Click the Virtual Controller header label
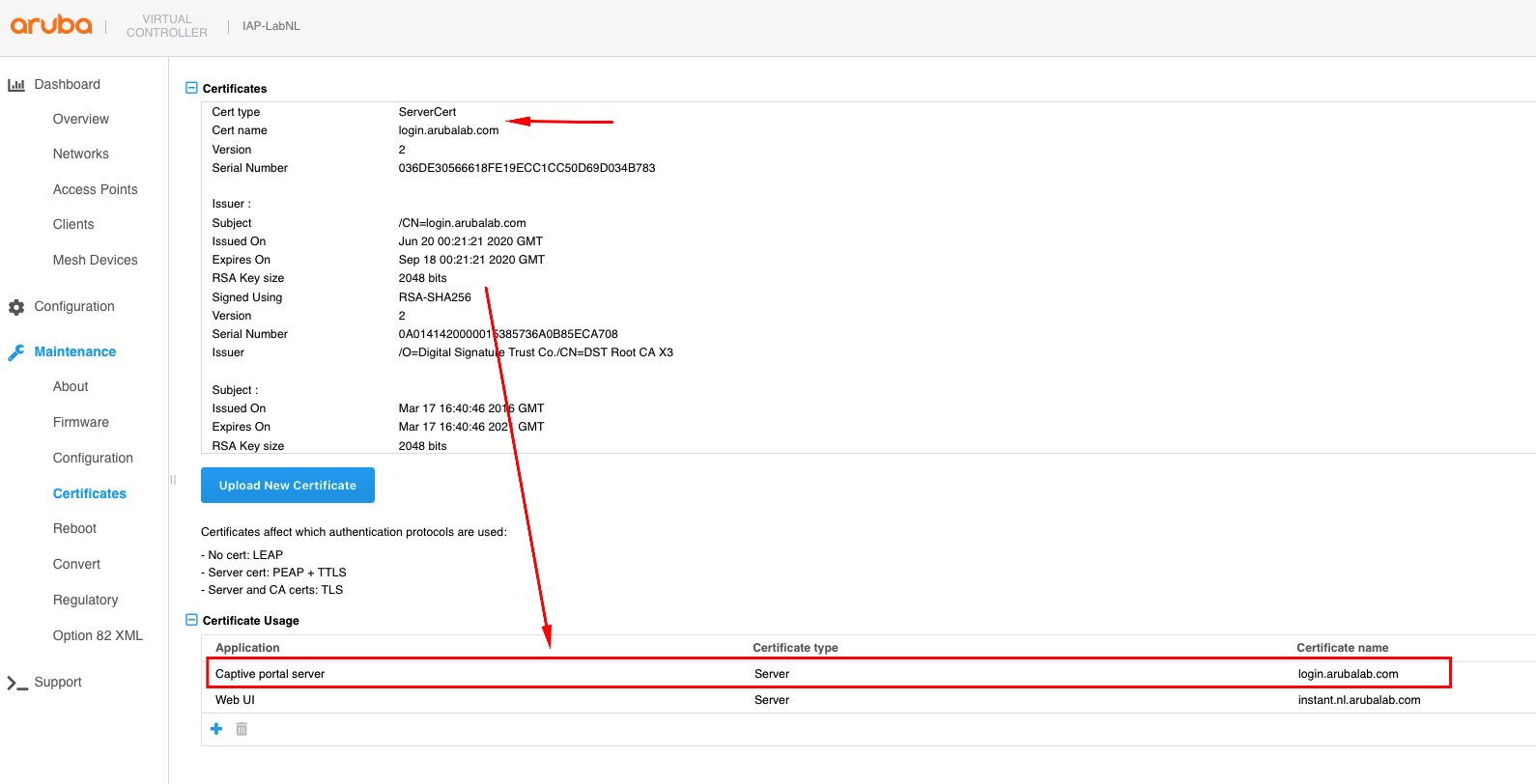 (167, 26)
